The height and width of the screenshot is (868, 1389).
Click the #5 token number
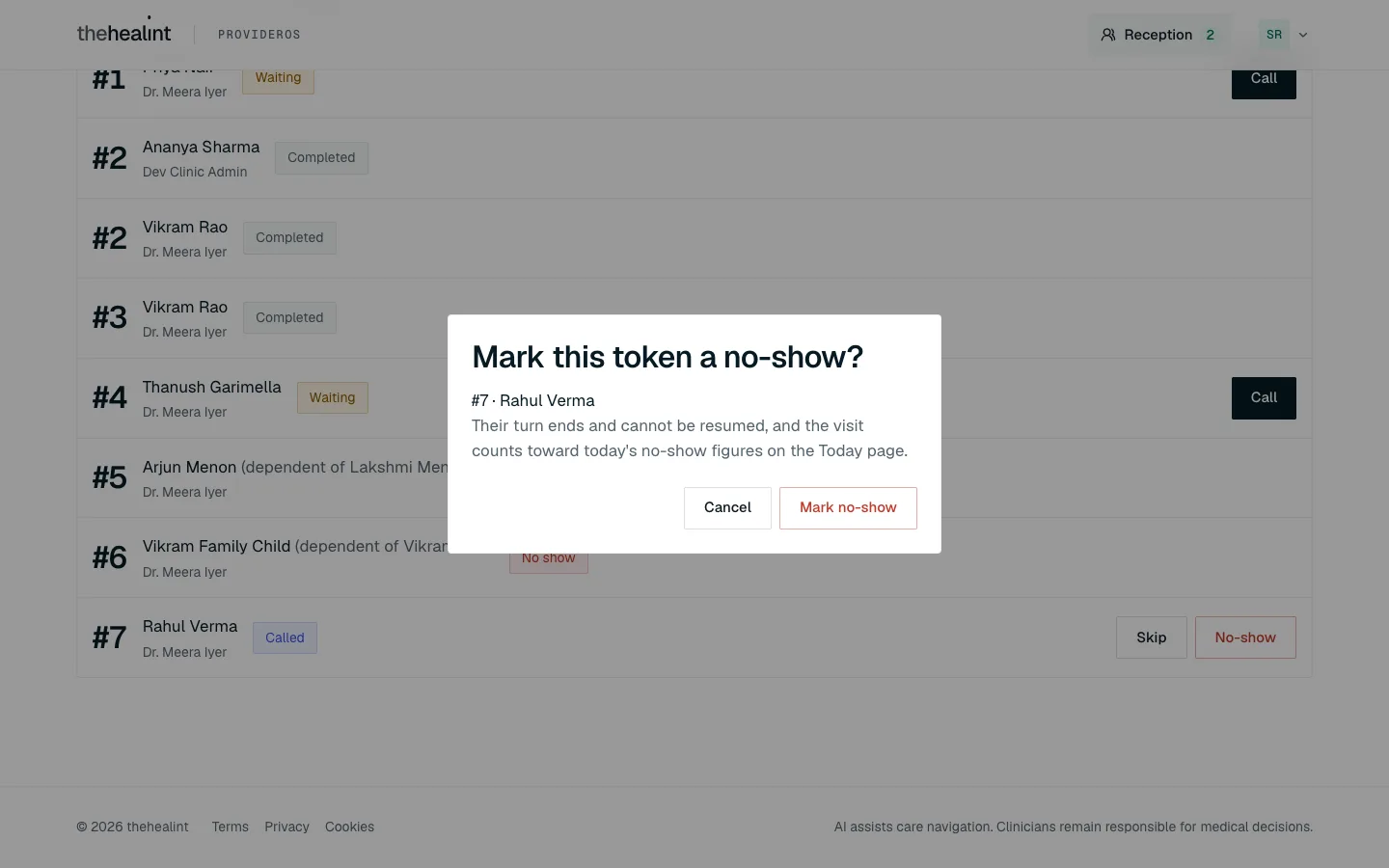tap(110, 477)
